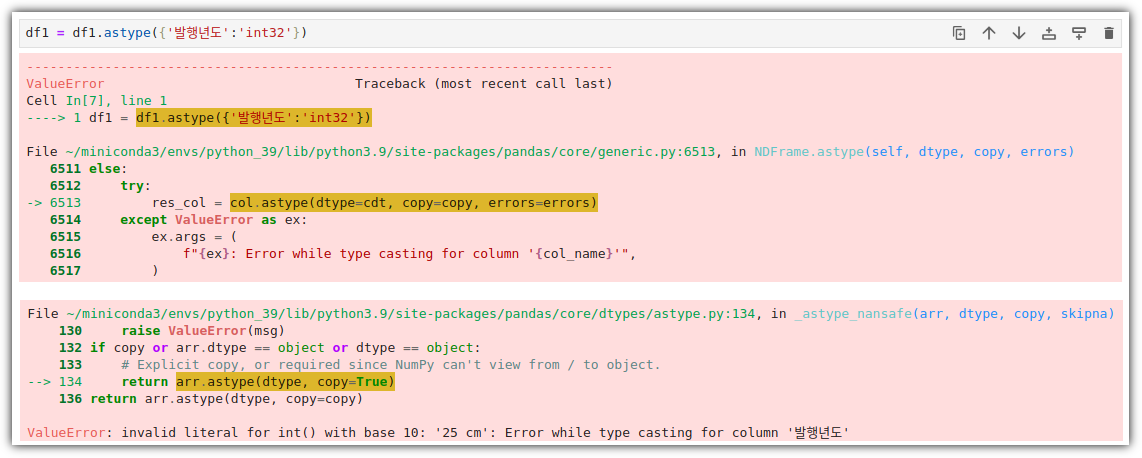Click the line 6516 f-string error message

(x=411, y=253)
